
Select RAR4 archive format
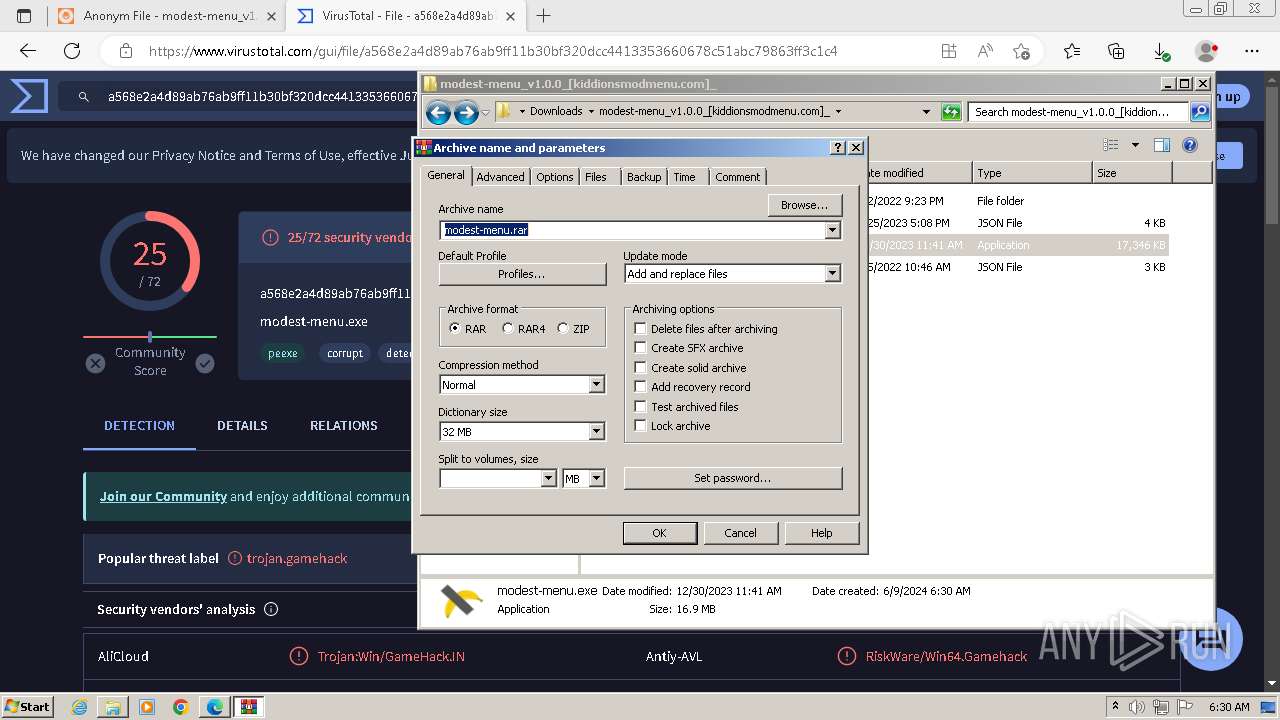pyautogui.click(x=508, y=329)
